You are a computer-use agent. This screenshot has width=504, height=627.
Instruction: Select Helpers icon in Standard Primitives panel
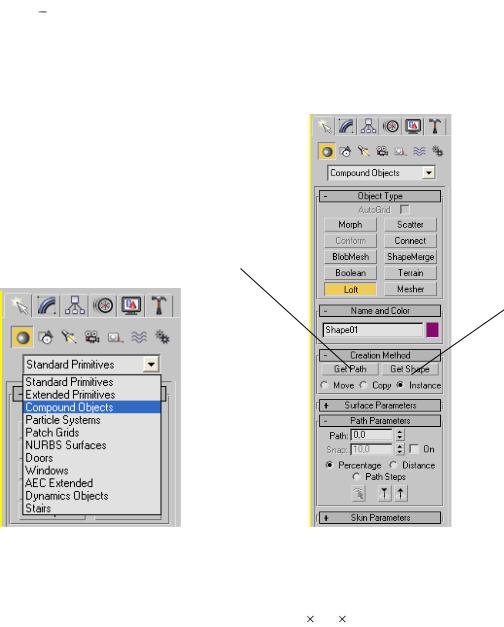coord(115,338)
